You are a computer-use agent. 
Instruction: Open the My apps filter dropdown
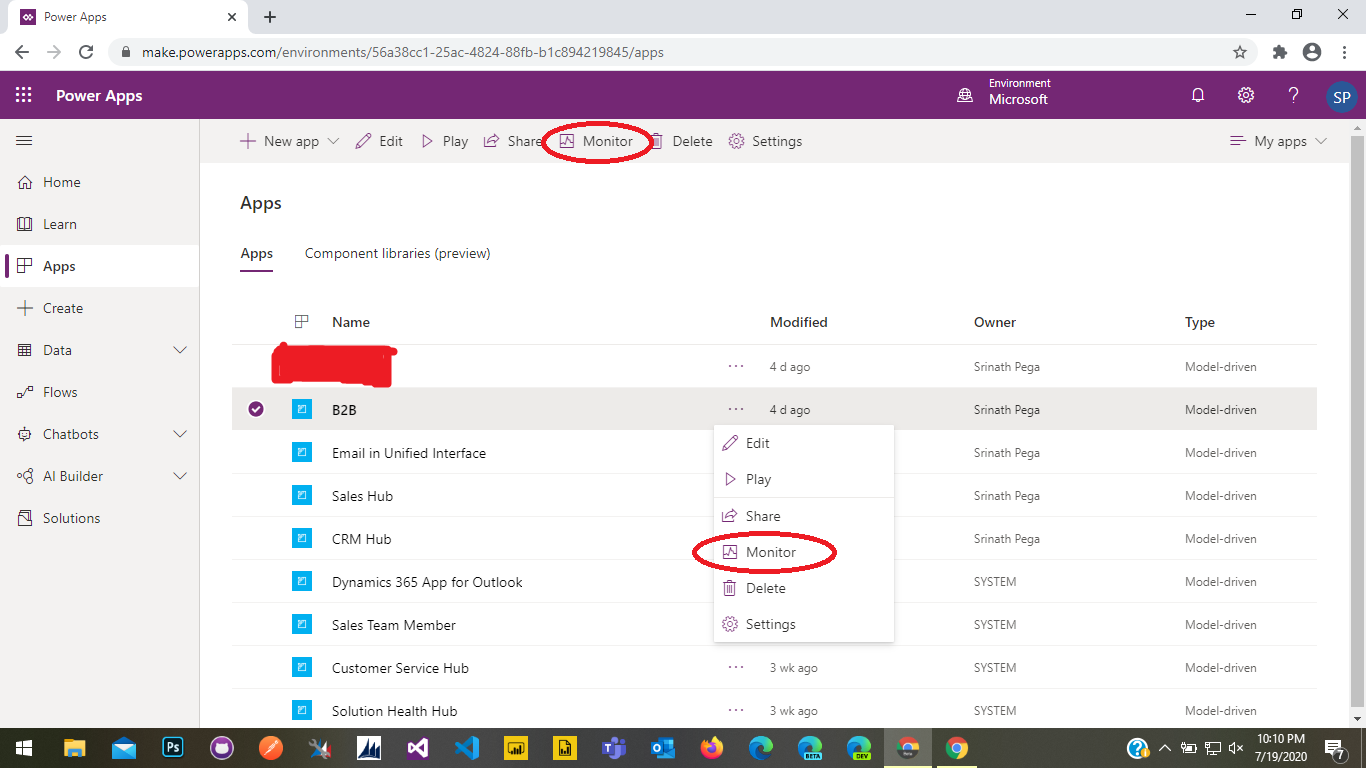[1278, 141]
